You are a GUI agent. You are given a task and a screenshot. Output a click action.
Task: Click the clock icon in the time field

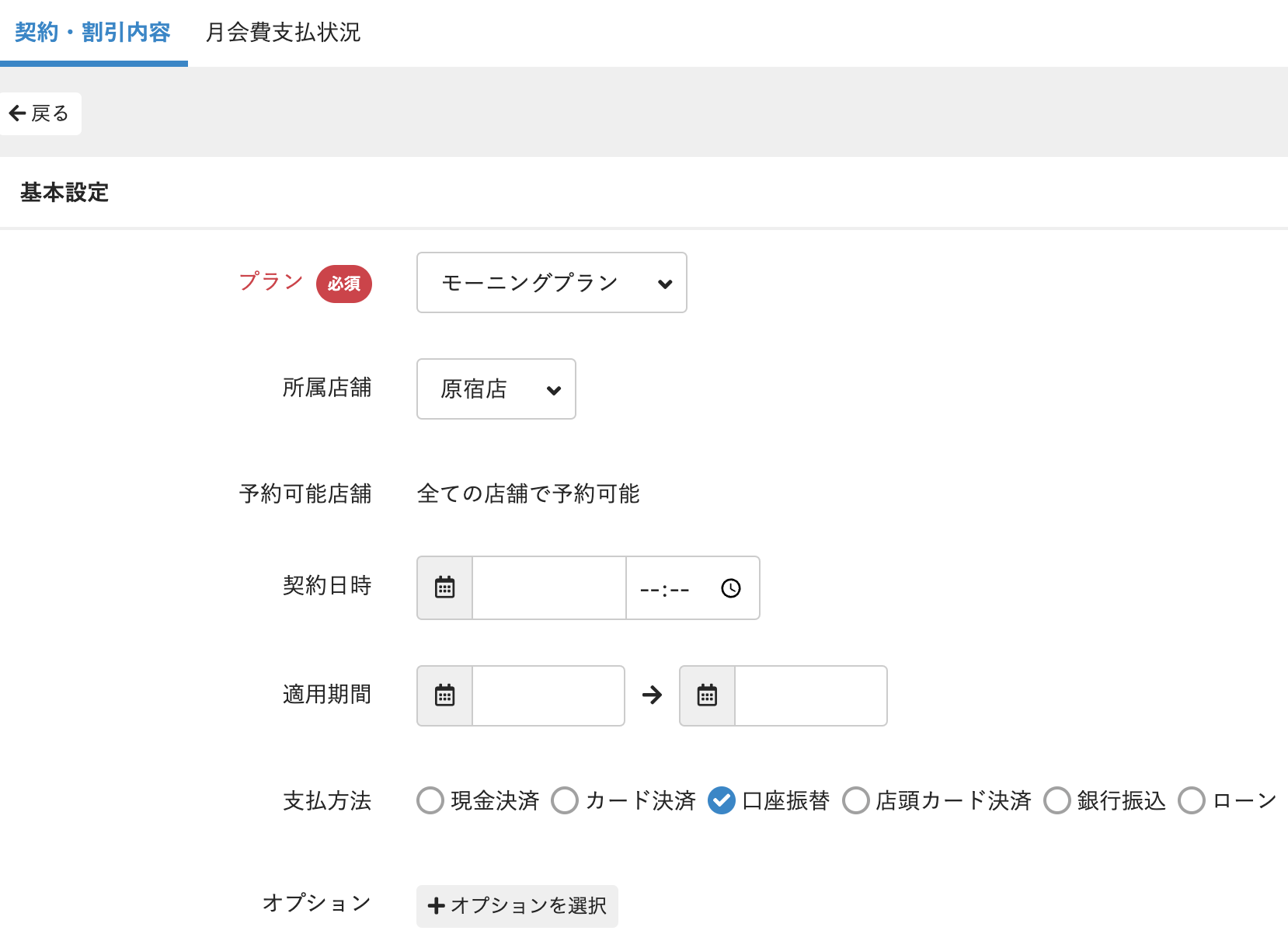click(730, 588)
